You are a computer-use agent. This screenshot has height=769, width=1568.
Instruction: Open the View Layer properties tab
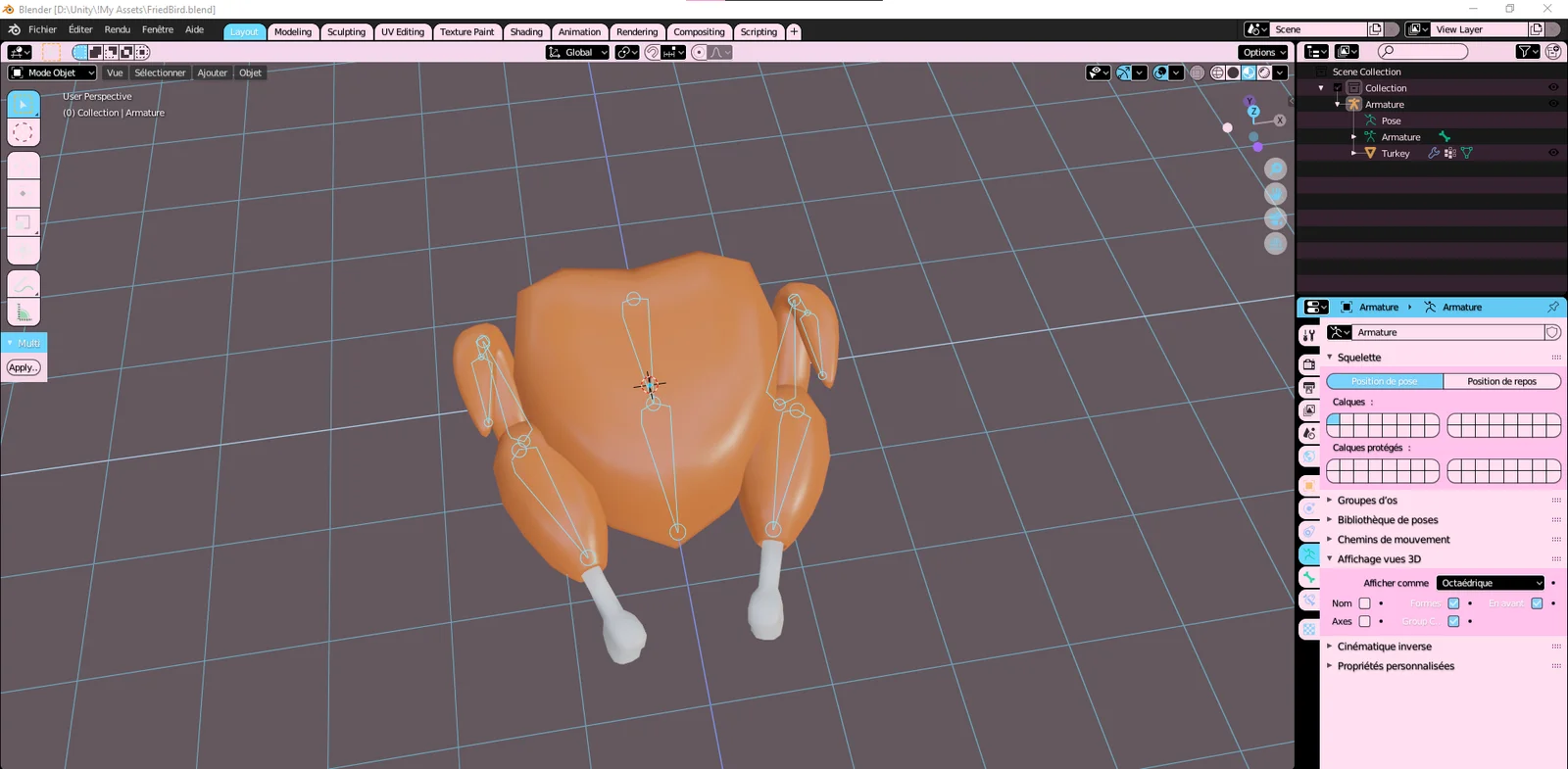[x=1309, y=410]
